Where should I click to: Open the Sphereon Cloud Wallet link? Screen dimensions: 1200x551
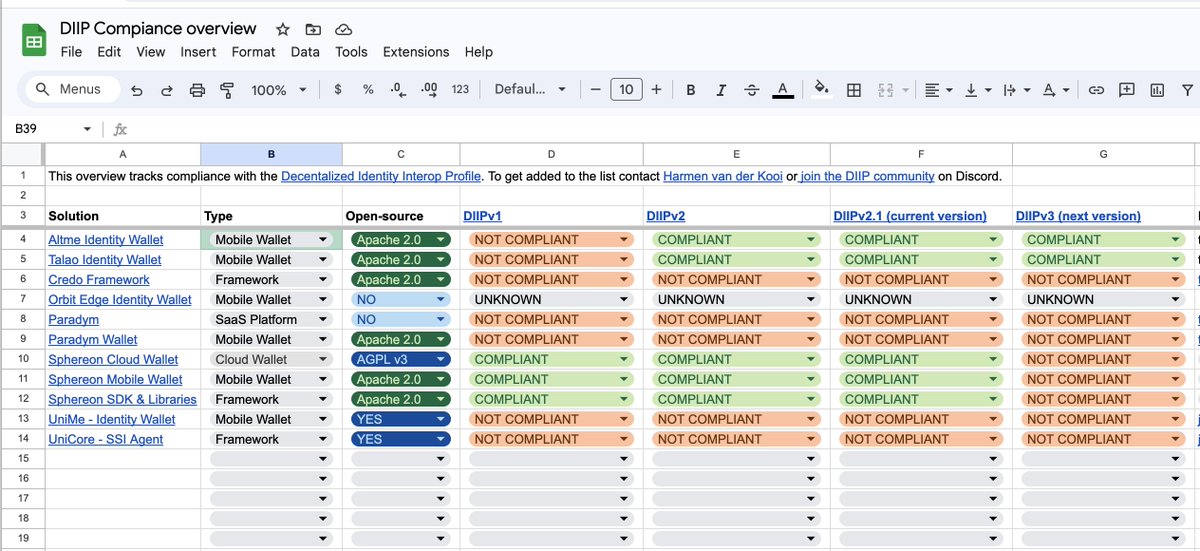coord(113,360)
